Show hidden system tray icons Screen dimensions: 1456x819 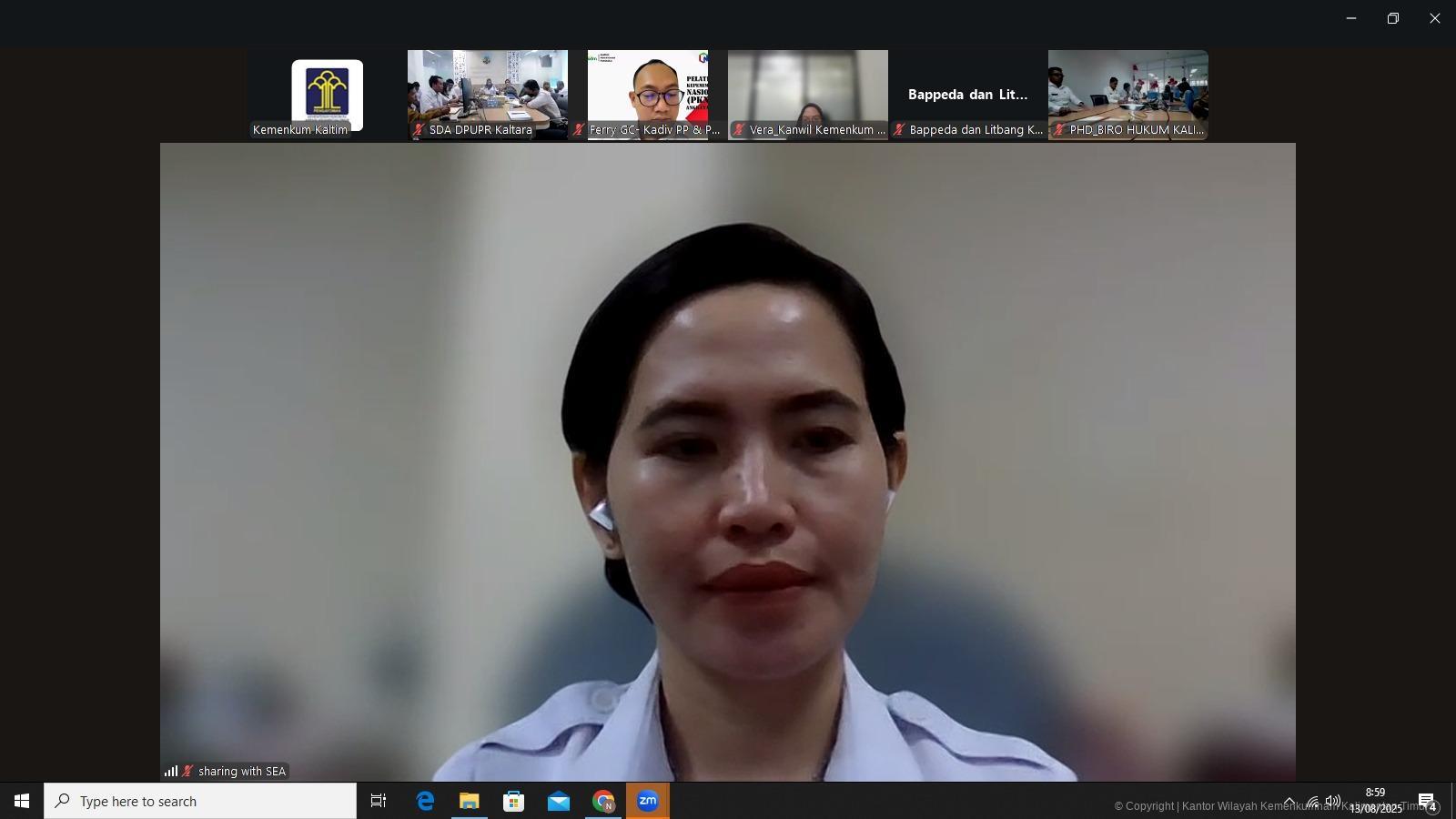[x=1289, y=801]
